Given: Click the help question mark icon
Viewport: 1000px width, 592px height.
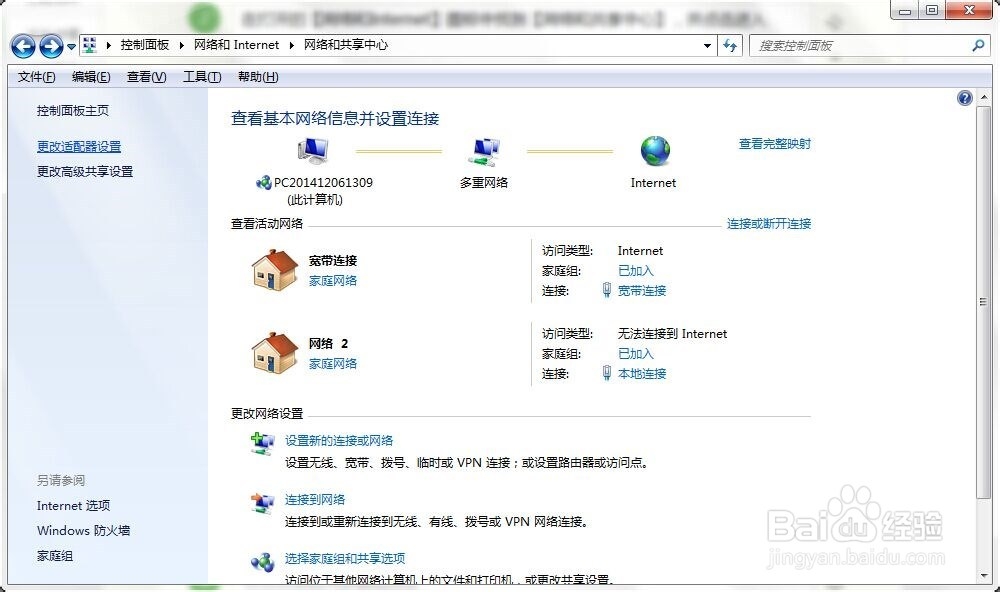Looking at the screenshot, I should [x=964, y=97].
